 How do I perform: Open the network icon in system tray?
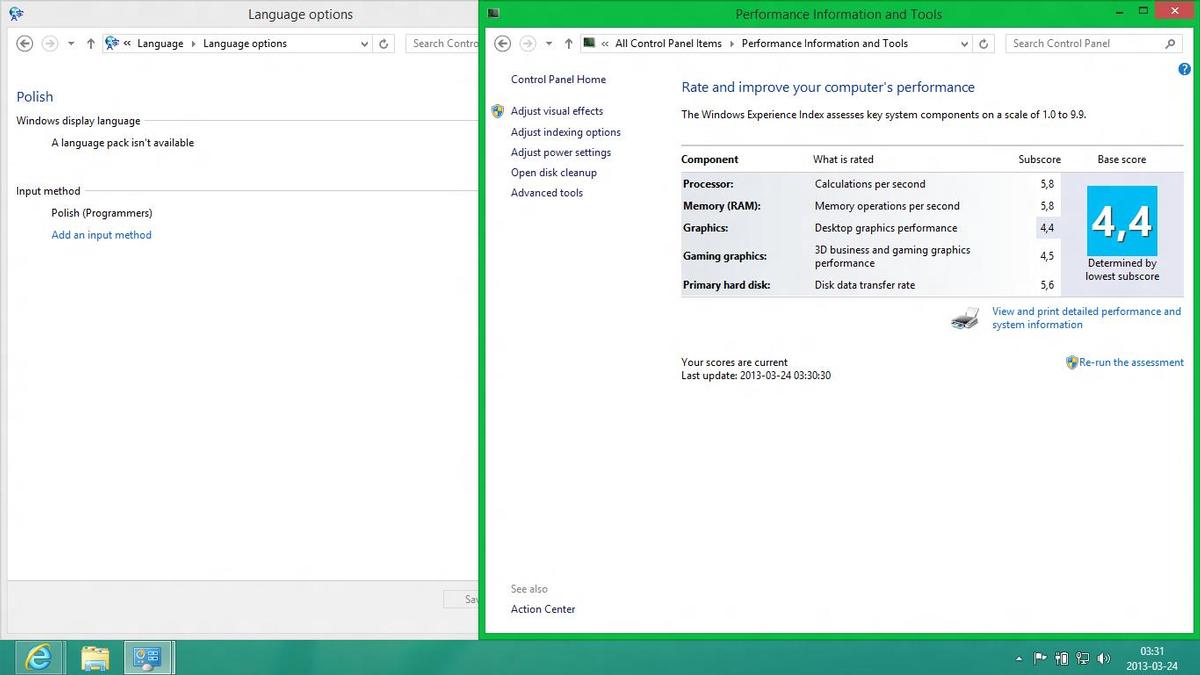point(1083,658)
